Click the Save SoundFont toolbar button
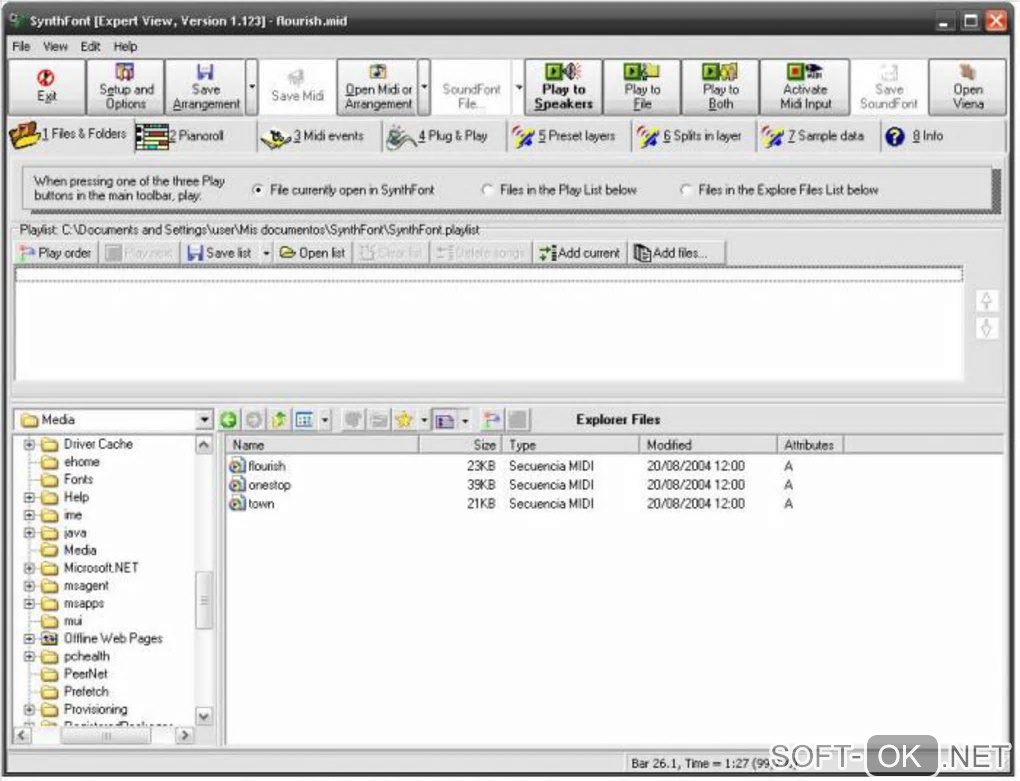This screenshot has height=781, width=1020. [x=889, y=86]
